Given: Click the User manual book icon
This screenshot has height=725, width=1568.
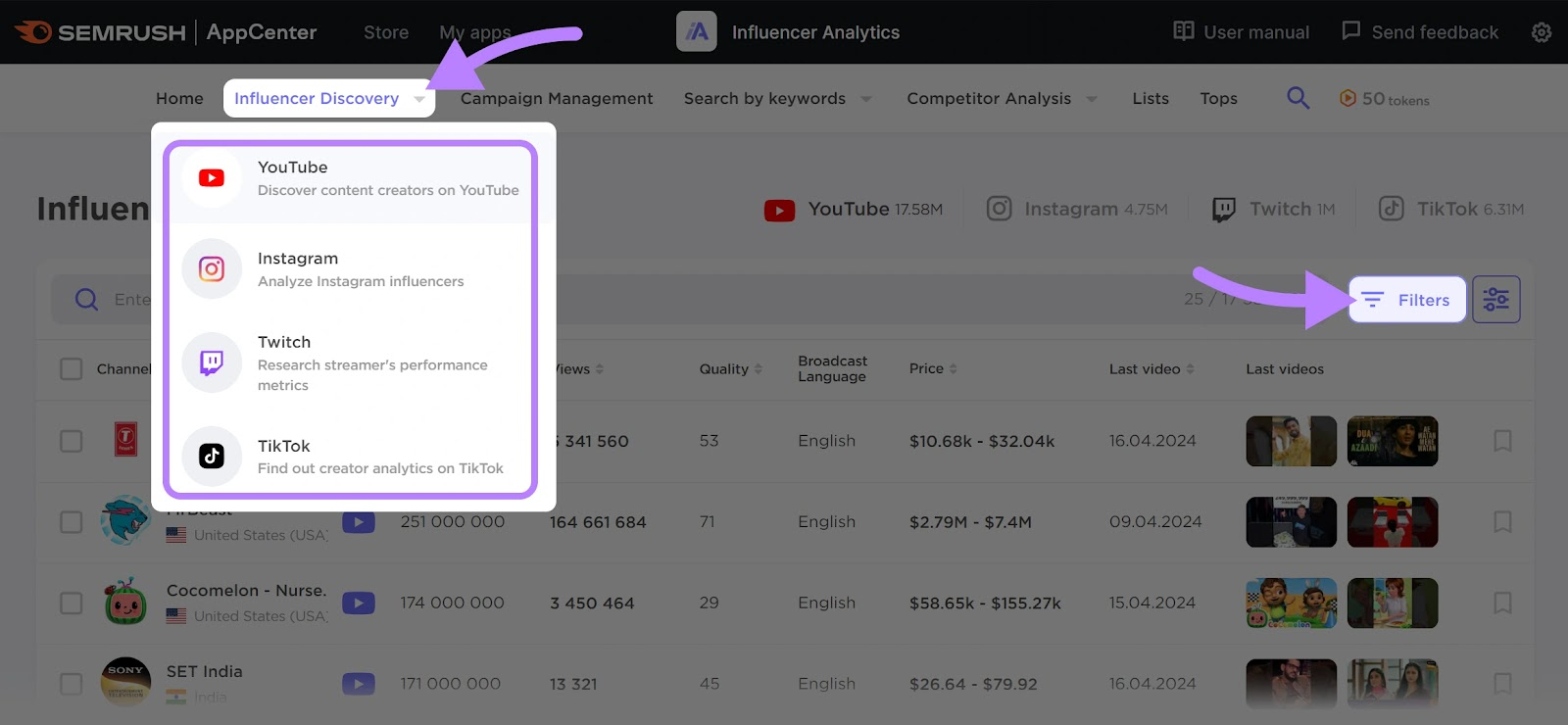Looking at the screenshot, I should pyautogui.click(x=1183, y=31).
